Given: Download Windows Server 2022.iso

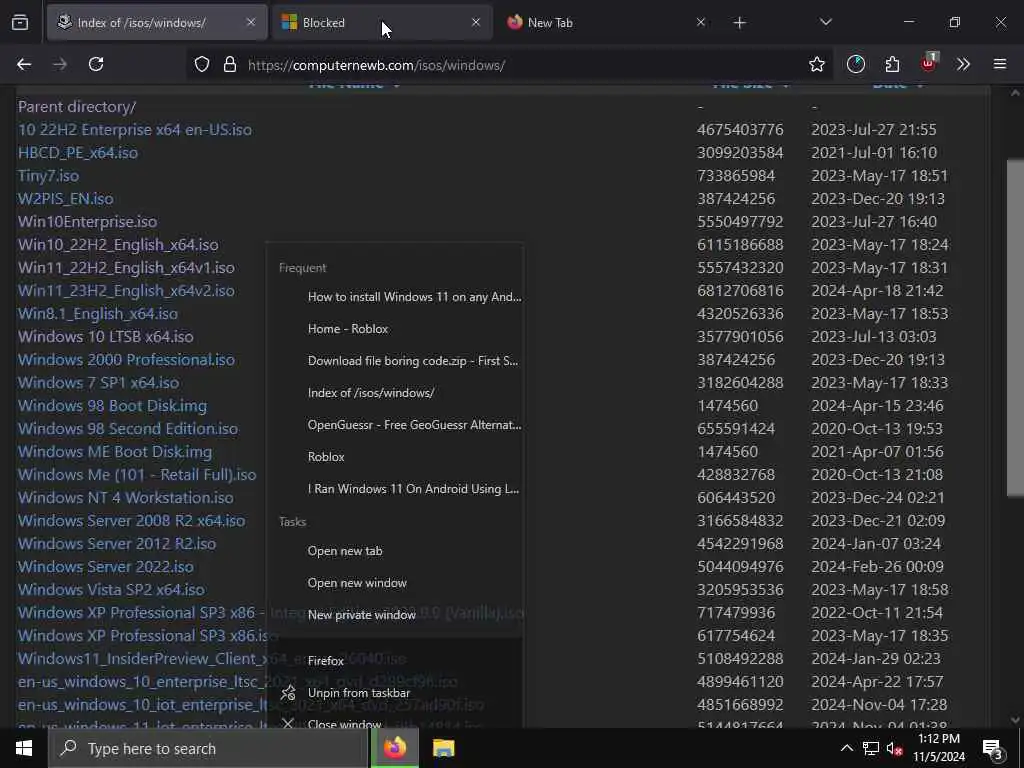Looking at the screenshot, I should click(x=106, y=566).
